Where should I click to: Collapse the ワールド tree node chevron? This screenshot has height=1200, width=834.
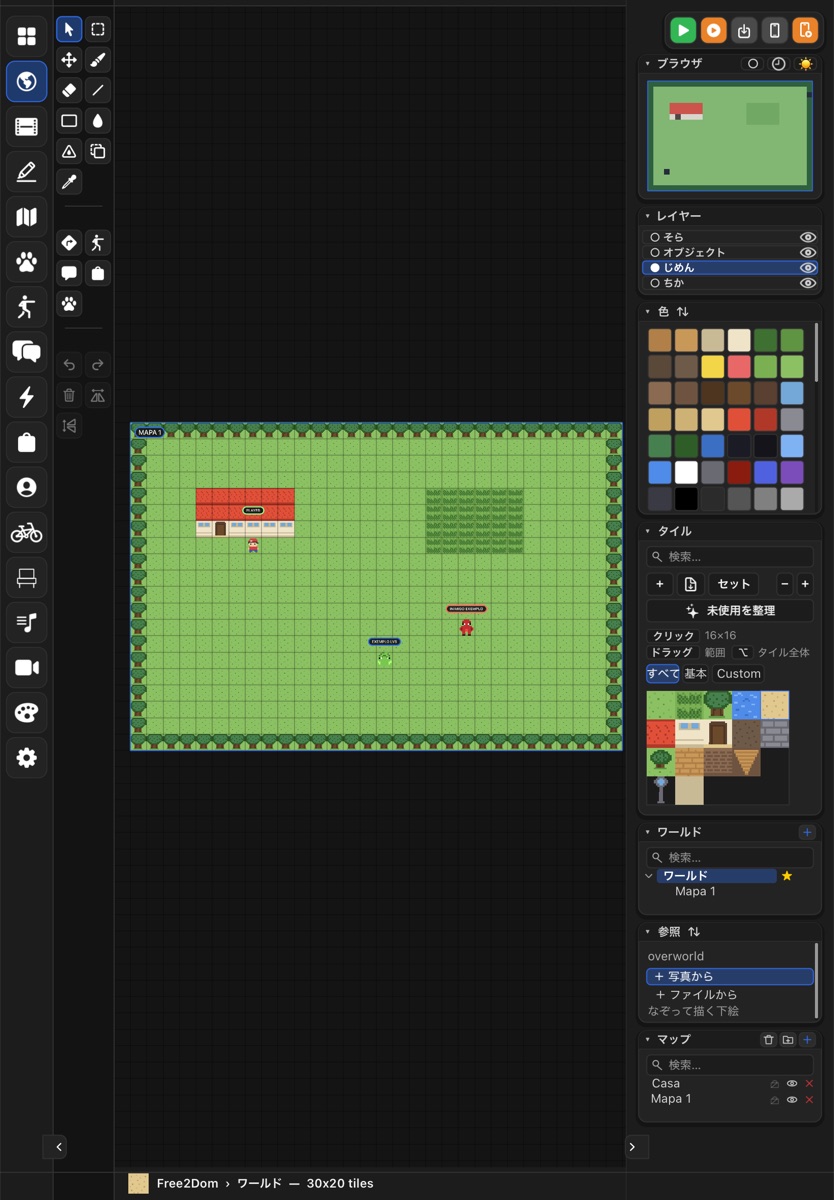(650, 876)
